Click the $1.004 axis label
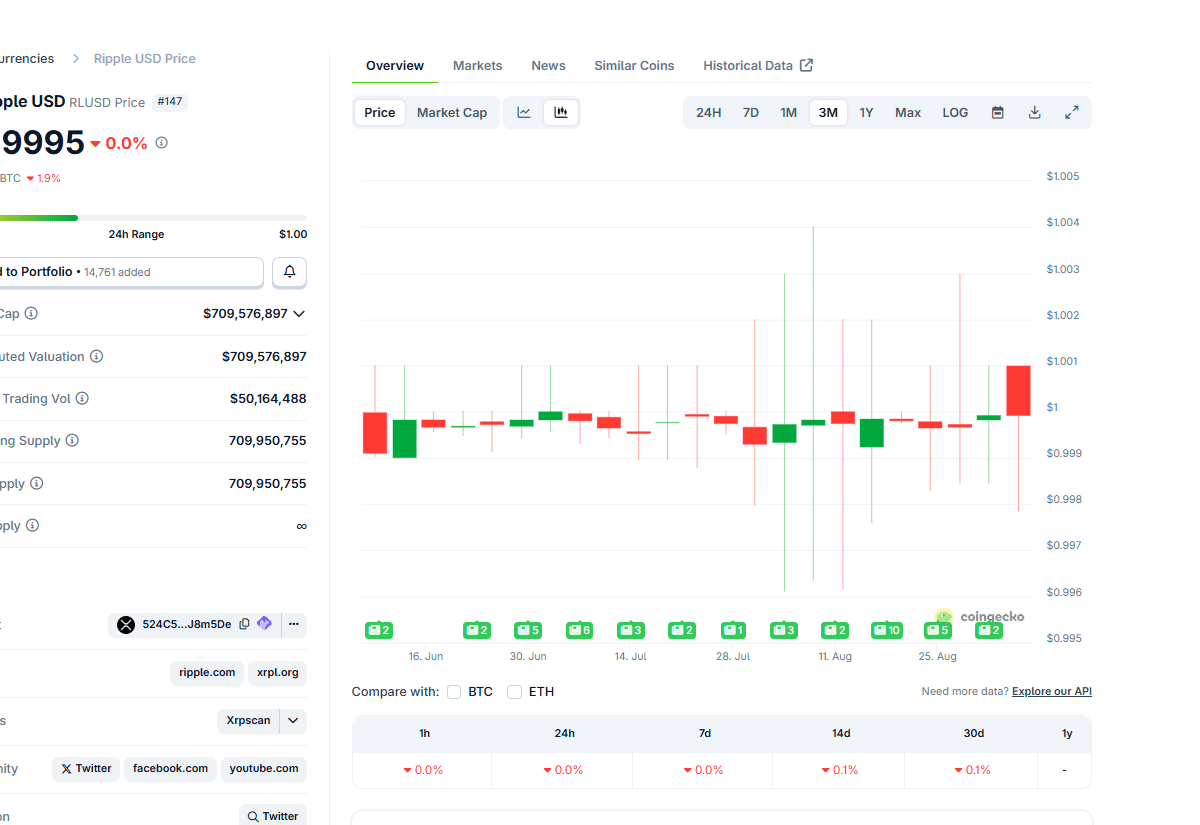This screenshot has height=825, width=1200. coord(1063,222)
